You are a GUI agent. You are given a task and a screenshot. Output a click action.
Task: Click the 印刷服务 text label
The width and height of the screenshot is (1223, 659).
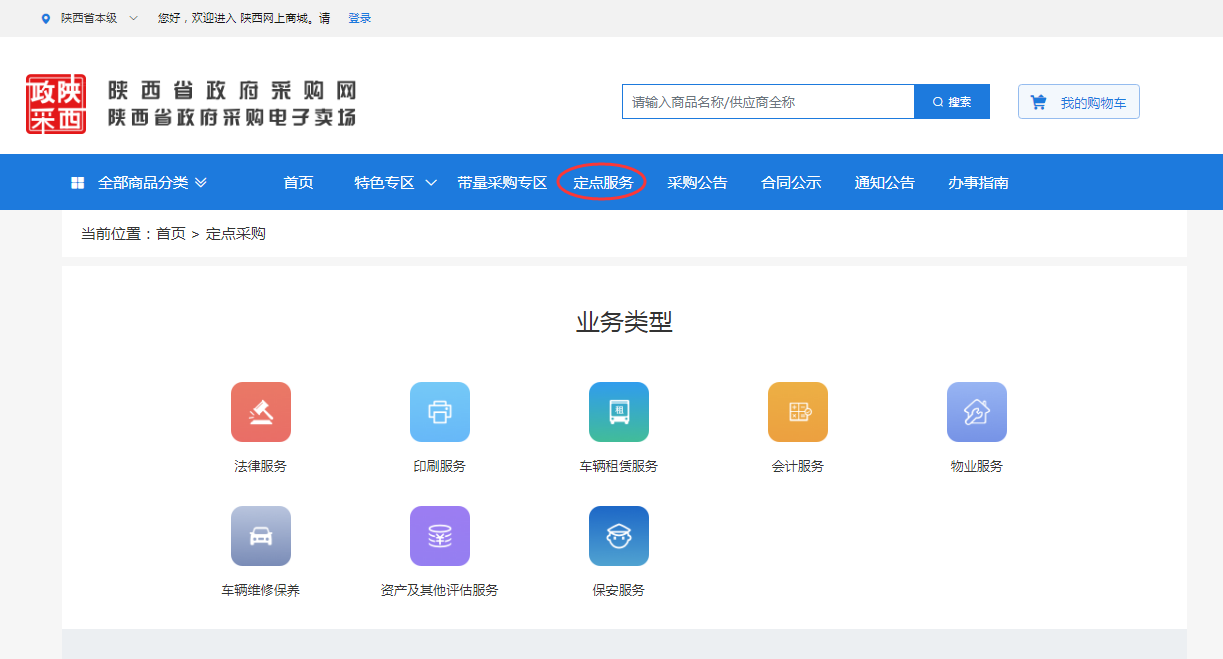[440, 466]
